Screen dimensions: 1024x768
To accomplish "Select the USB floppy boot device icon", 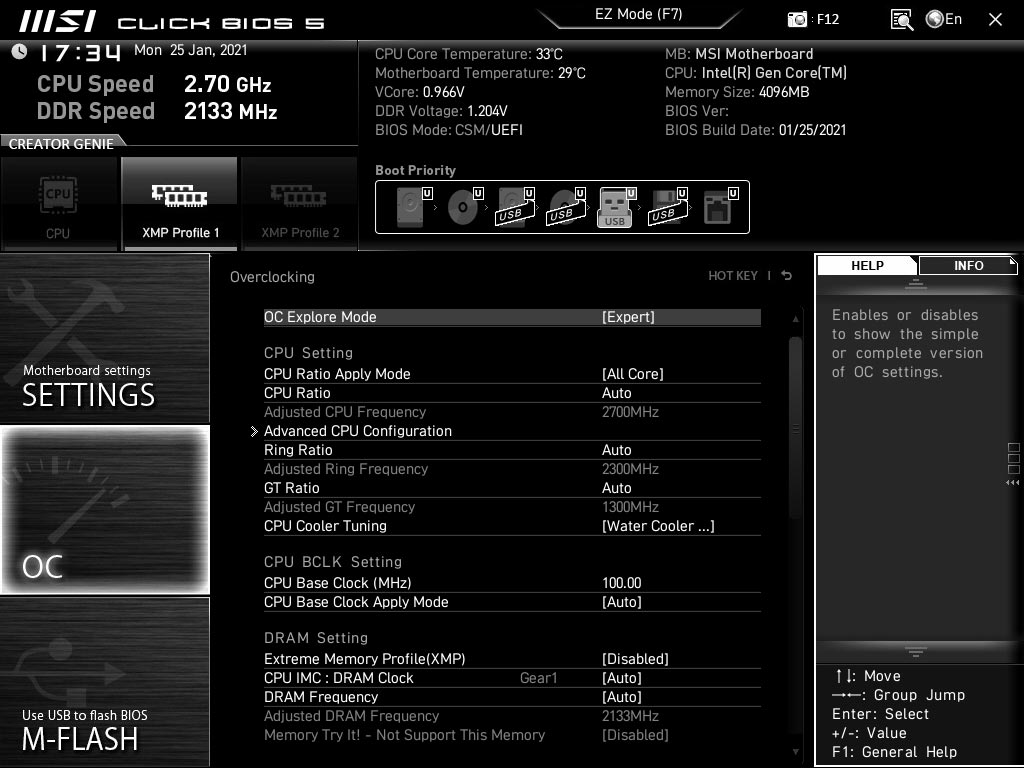I will point(668,207).
